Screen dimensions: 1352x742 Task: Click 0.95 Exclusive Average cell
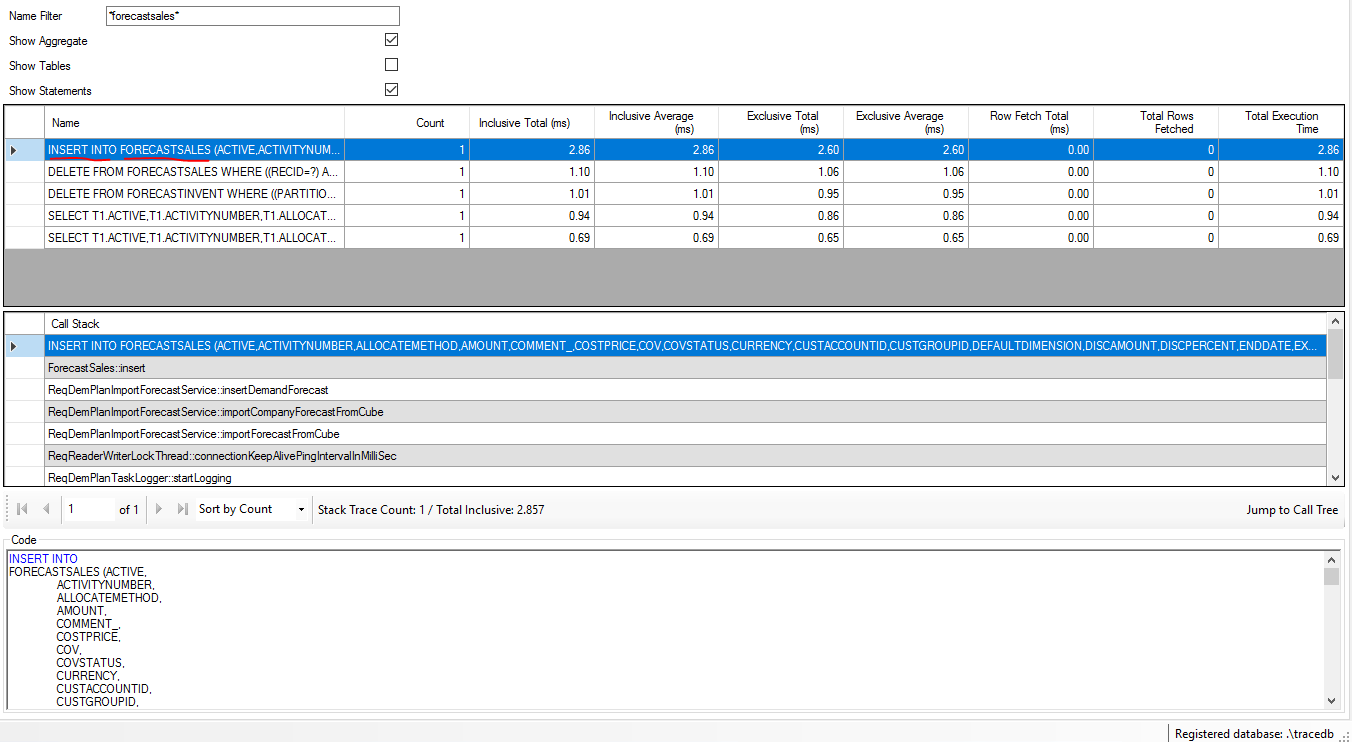tap(906, 194)
